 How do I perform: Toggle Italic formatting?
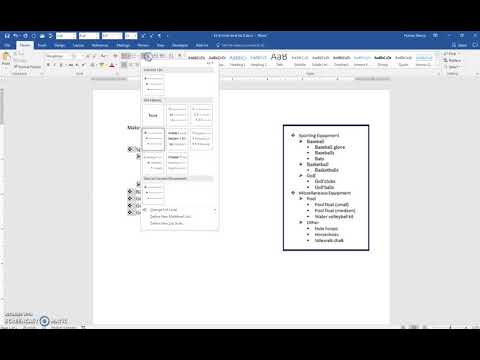(x=55, y=65)
